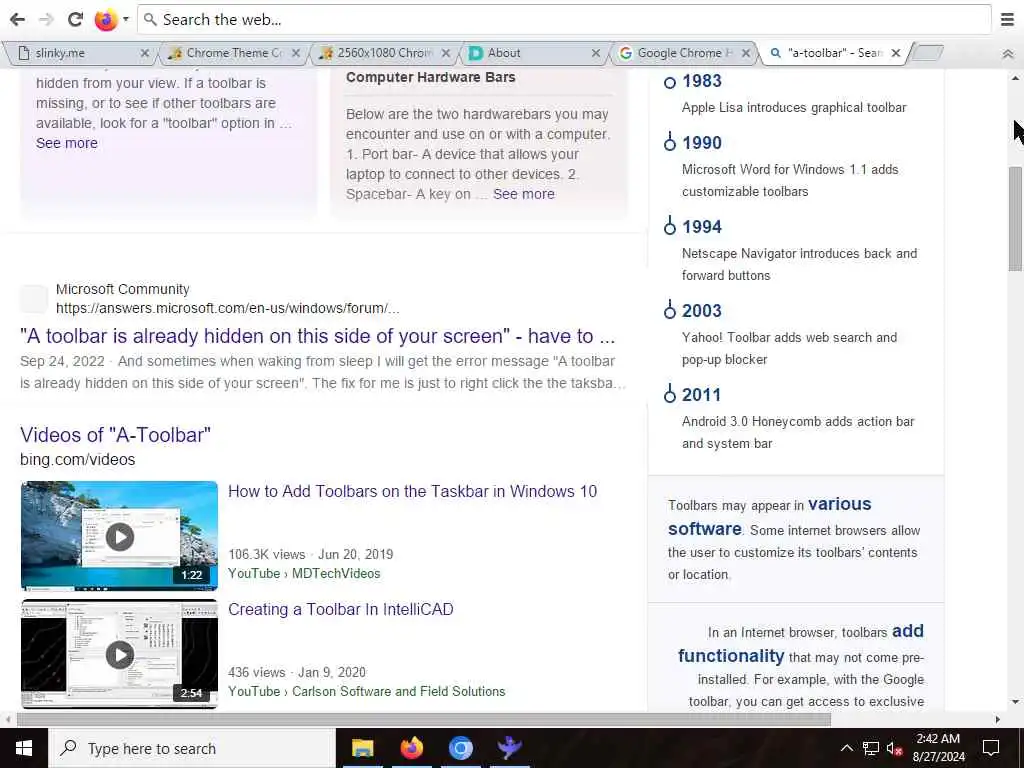This screenshot has width=1024, height=768.
Task: Click the scroll up arrow on vertical scrollbar
Action: 1015,78
